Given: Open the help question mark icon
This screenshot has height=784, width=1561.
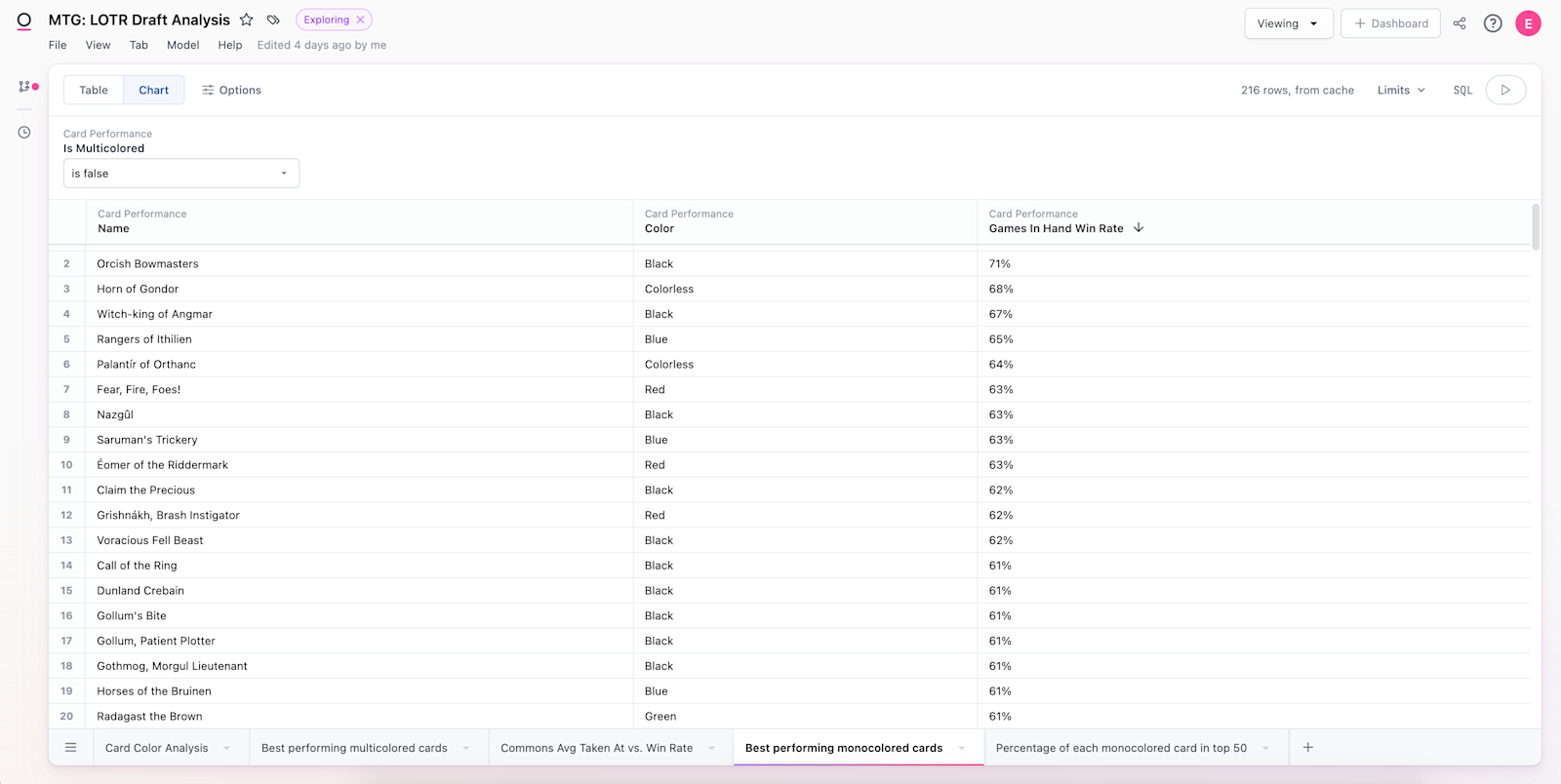Looking at the screenshot, I should (x=1493, y=23).
